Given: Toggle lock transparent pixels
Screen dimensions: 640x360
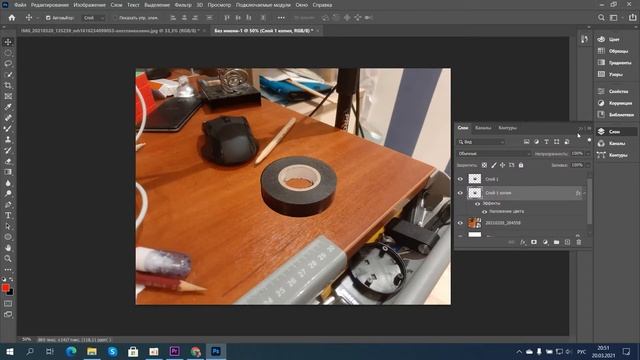Looking at the screenshot, I should coord(484,165).
